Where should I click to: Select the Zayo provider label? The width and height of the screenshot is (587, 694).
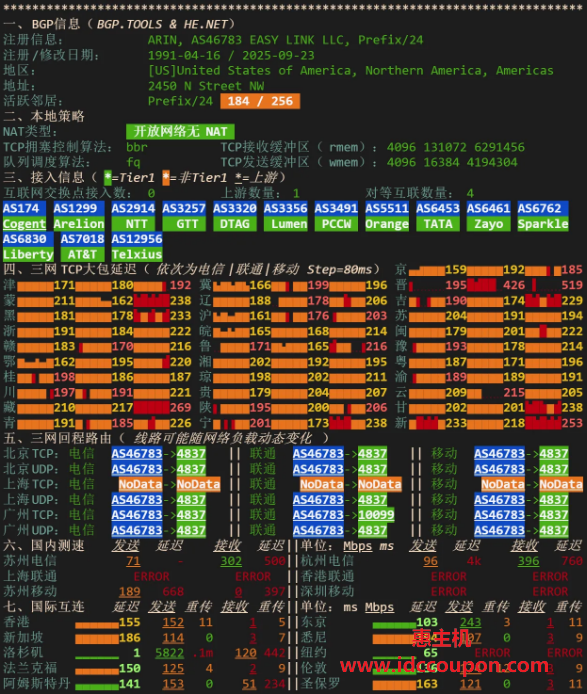[489, 224]
